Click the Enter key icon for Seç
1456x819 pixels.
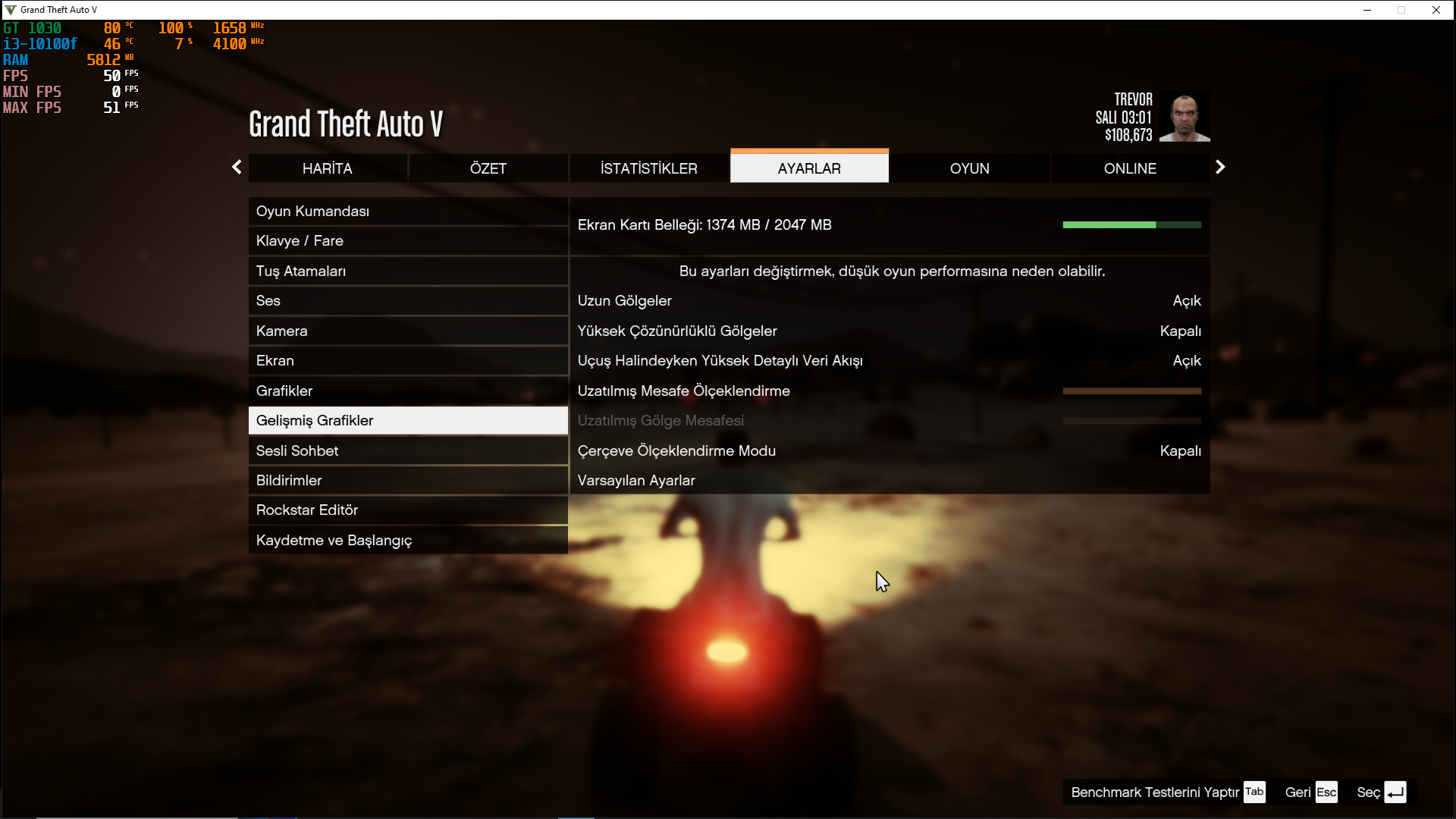[1395, 792]
